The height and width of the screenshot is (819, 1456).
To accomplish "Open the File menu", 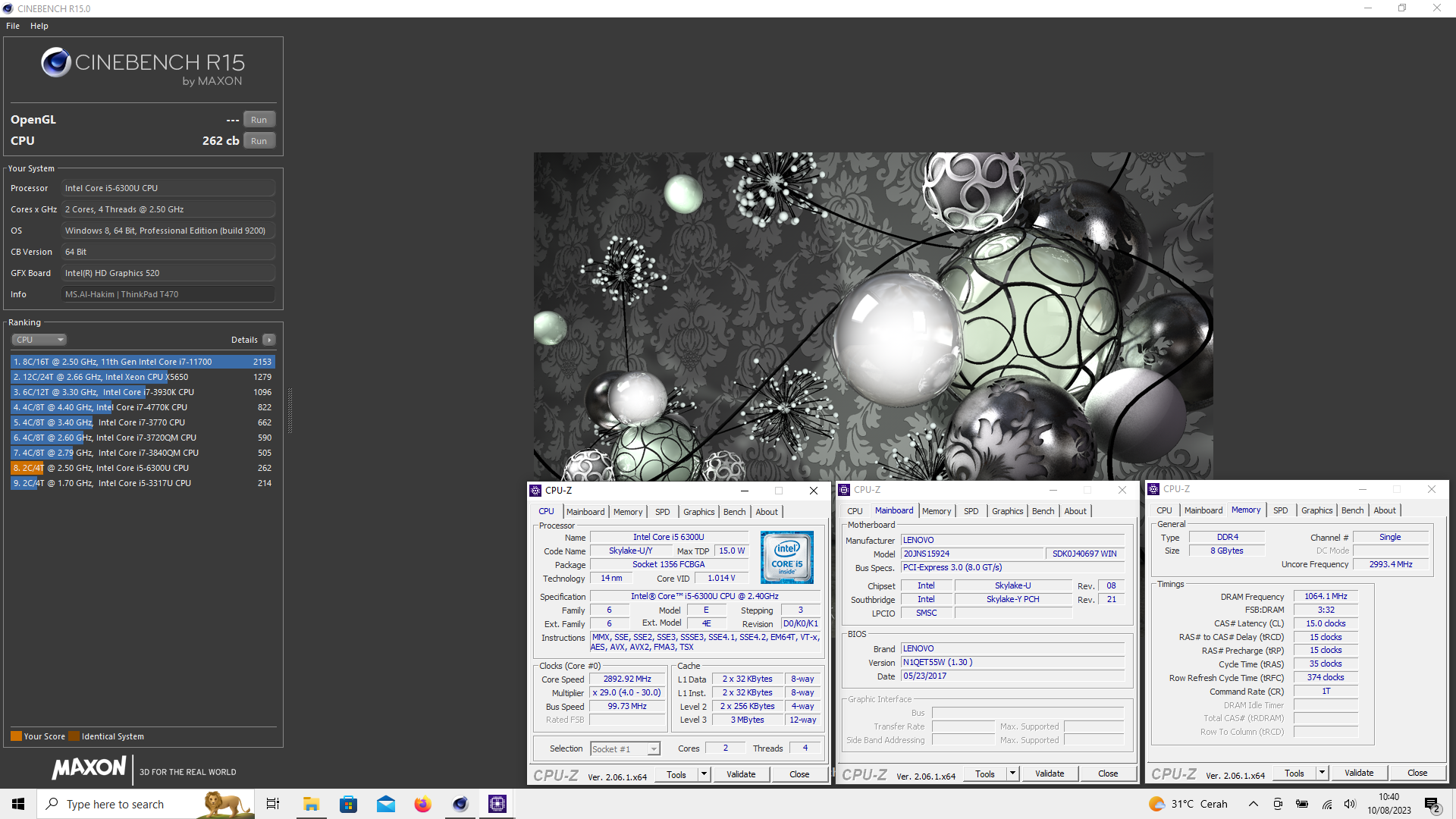I will pyautogui.click(x=13, y=26).
